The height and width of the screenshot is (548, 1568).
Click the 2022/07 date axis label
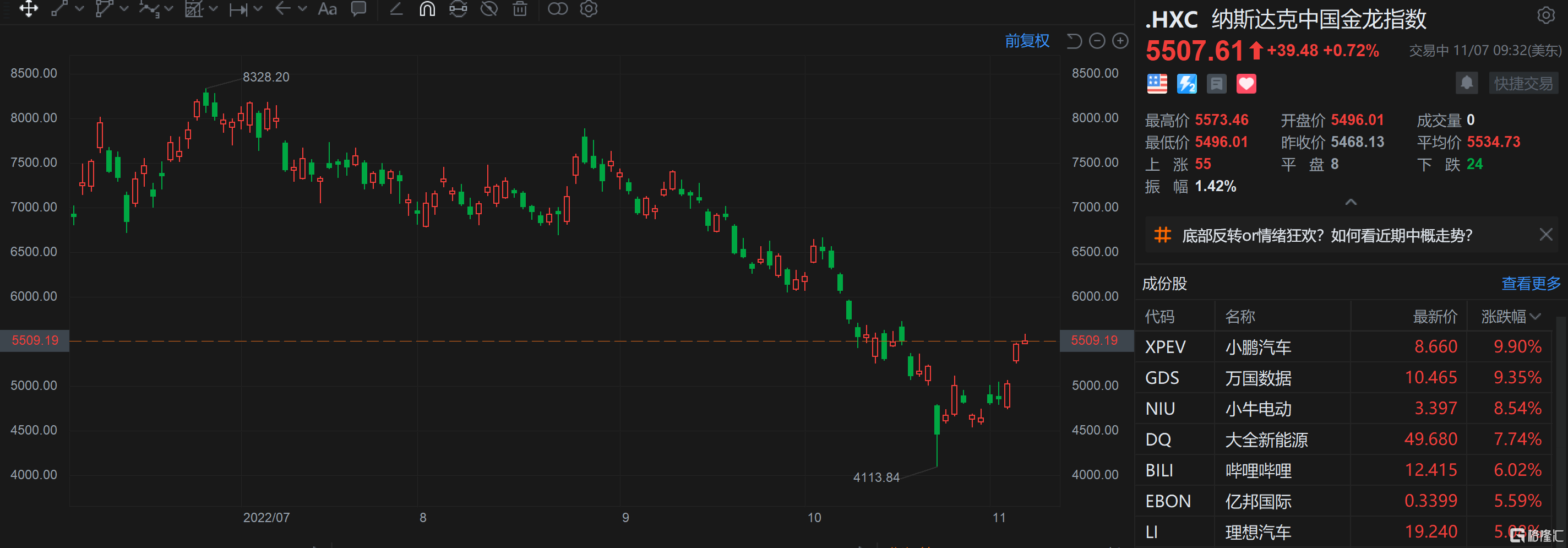266,518
